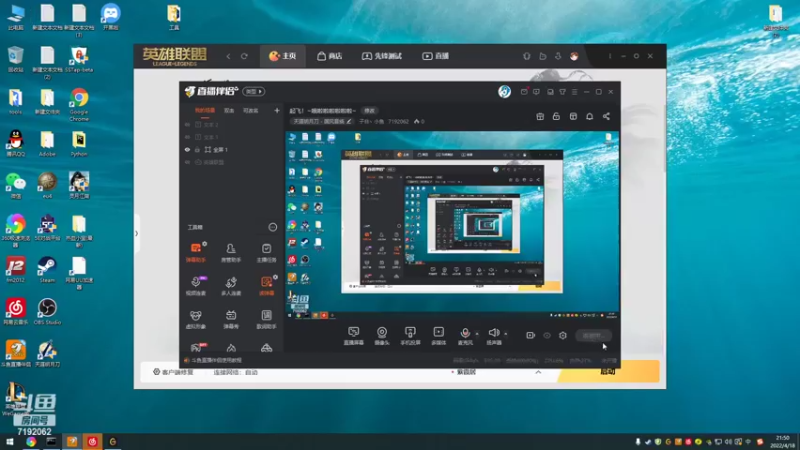Open the 多人连麦 tool icon
Screen dimensions: 800x450
click(231, 285)
